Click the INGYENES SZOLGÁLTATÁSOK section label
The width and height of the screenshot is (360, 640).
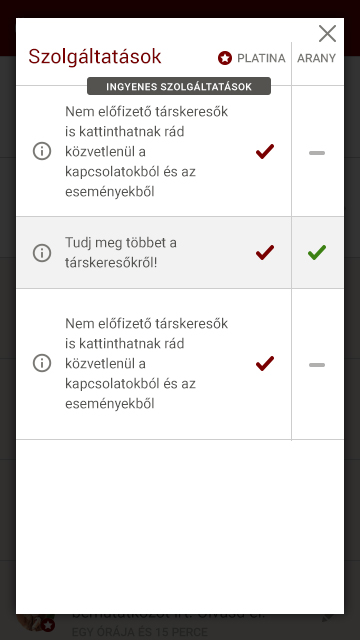point(179,86)
